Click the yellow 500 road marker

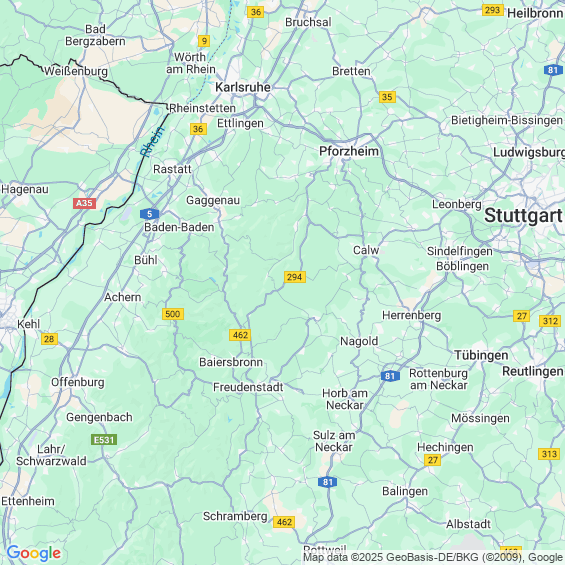(173, 314)
